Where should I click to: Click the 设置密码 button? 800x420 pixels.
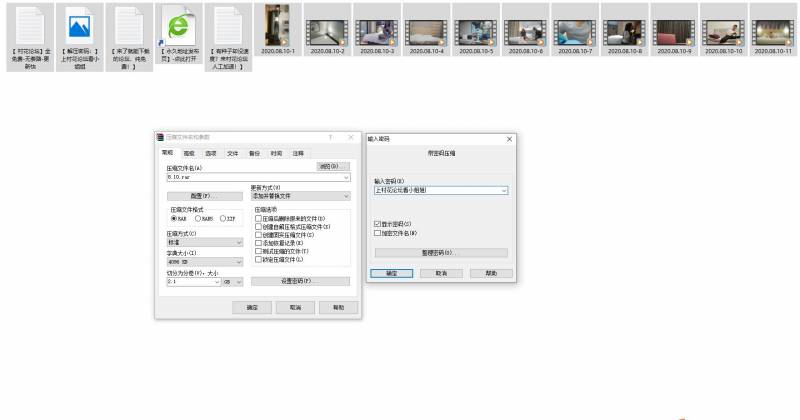point(300,282)
